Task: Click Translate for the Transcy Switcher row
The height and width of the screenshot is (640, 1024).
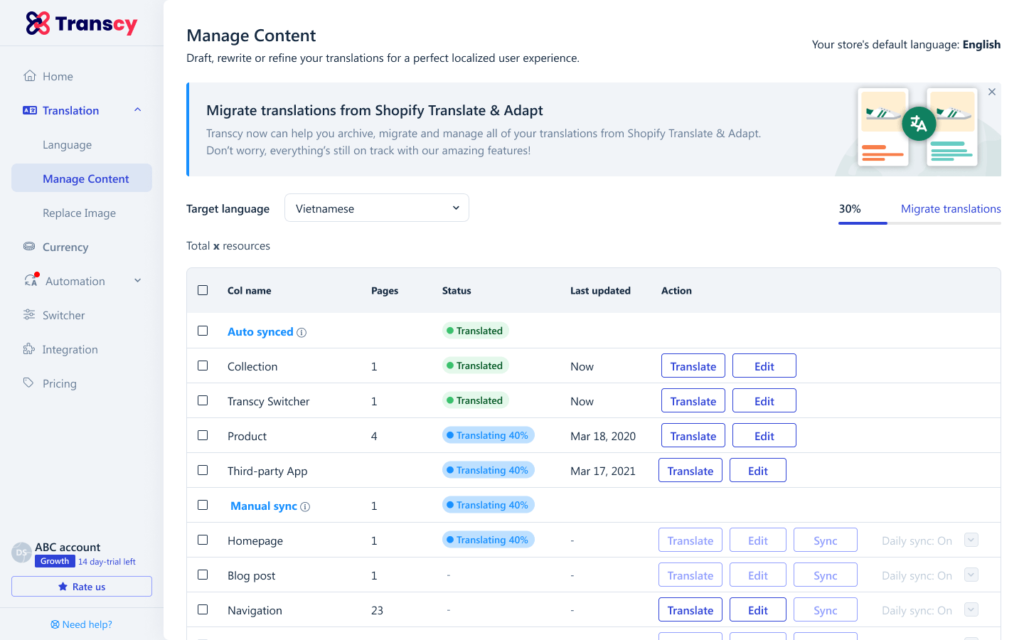Action: tap(693, 401)
